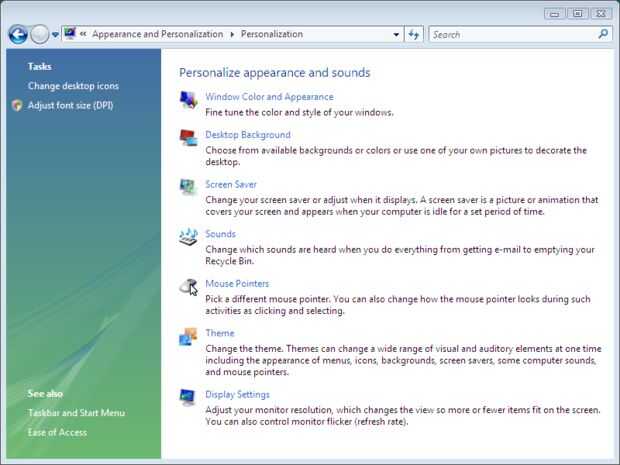Maximize the Personalization window
Image resolution: width=620 pixels, height=465 pixels.
[578, 14]
